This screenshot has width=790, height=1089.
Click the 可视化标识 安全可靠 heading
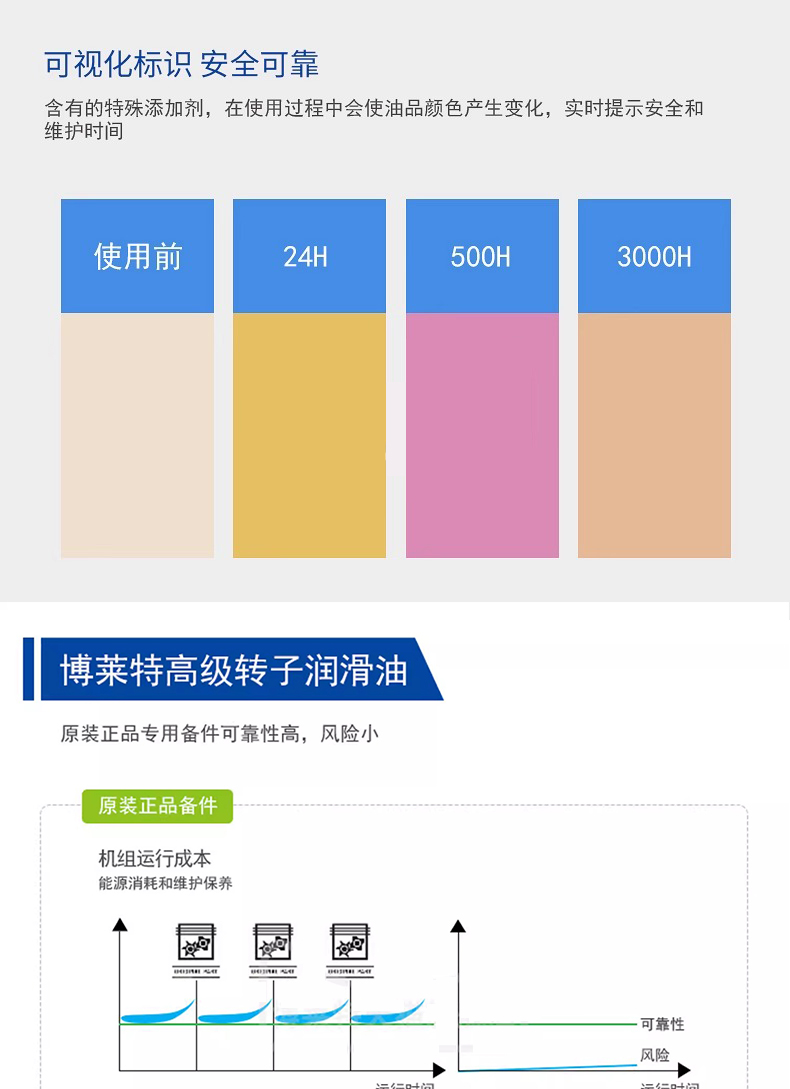[182, 64]
